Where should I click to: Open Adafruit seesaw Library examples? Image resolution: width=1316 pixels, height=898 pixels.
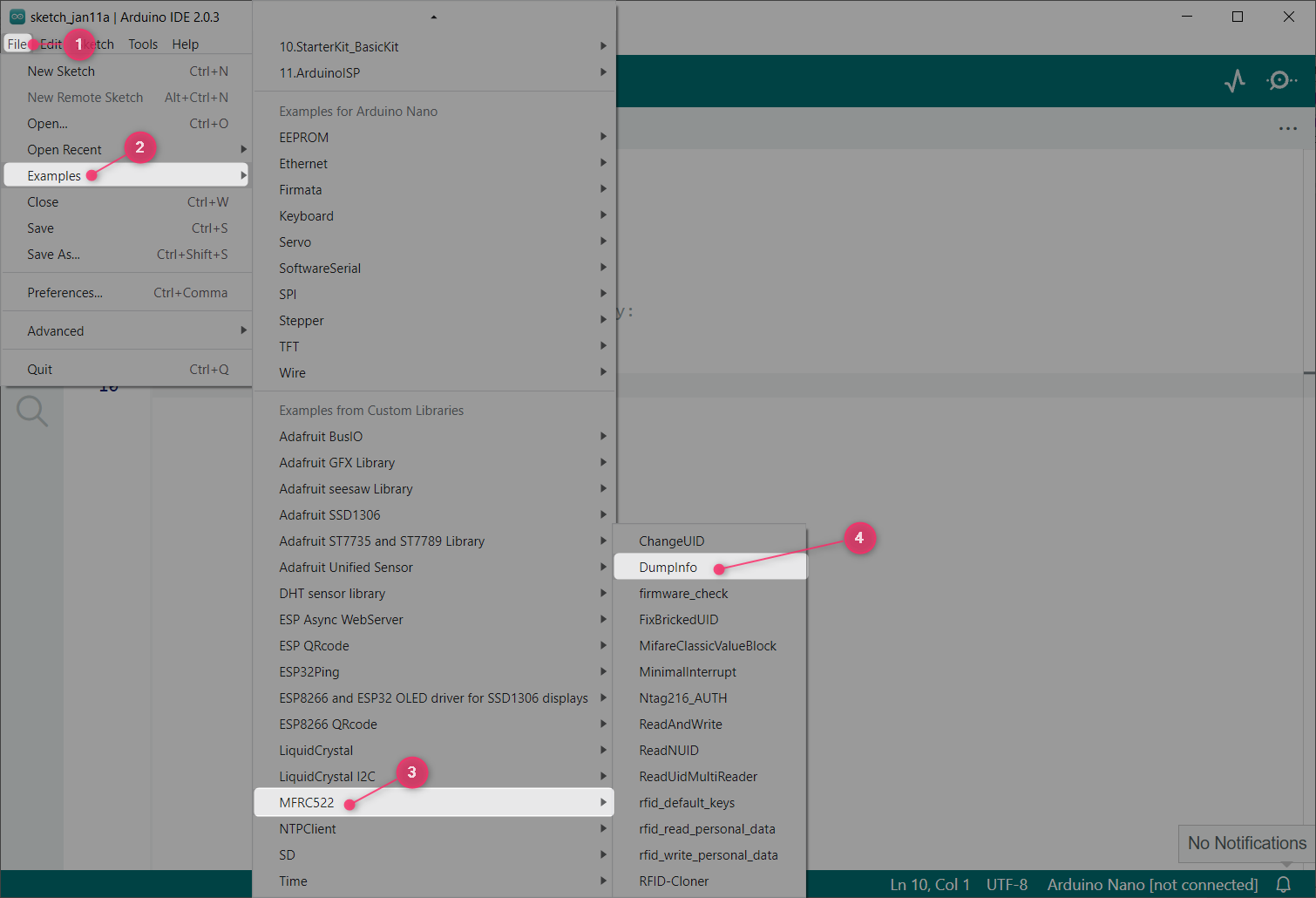click(x=434, y=489)
